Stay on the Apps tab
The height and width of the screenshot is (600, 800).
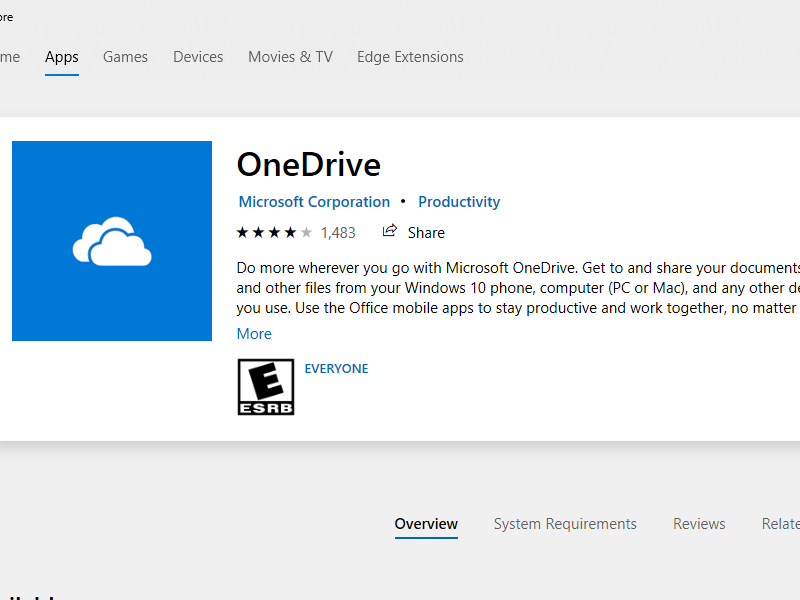(x=61, y=57)
